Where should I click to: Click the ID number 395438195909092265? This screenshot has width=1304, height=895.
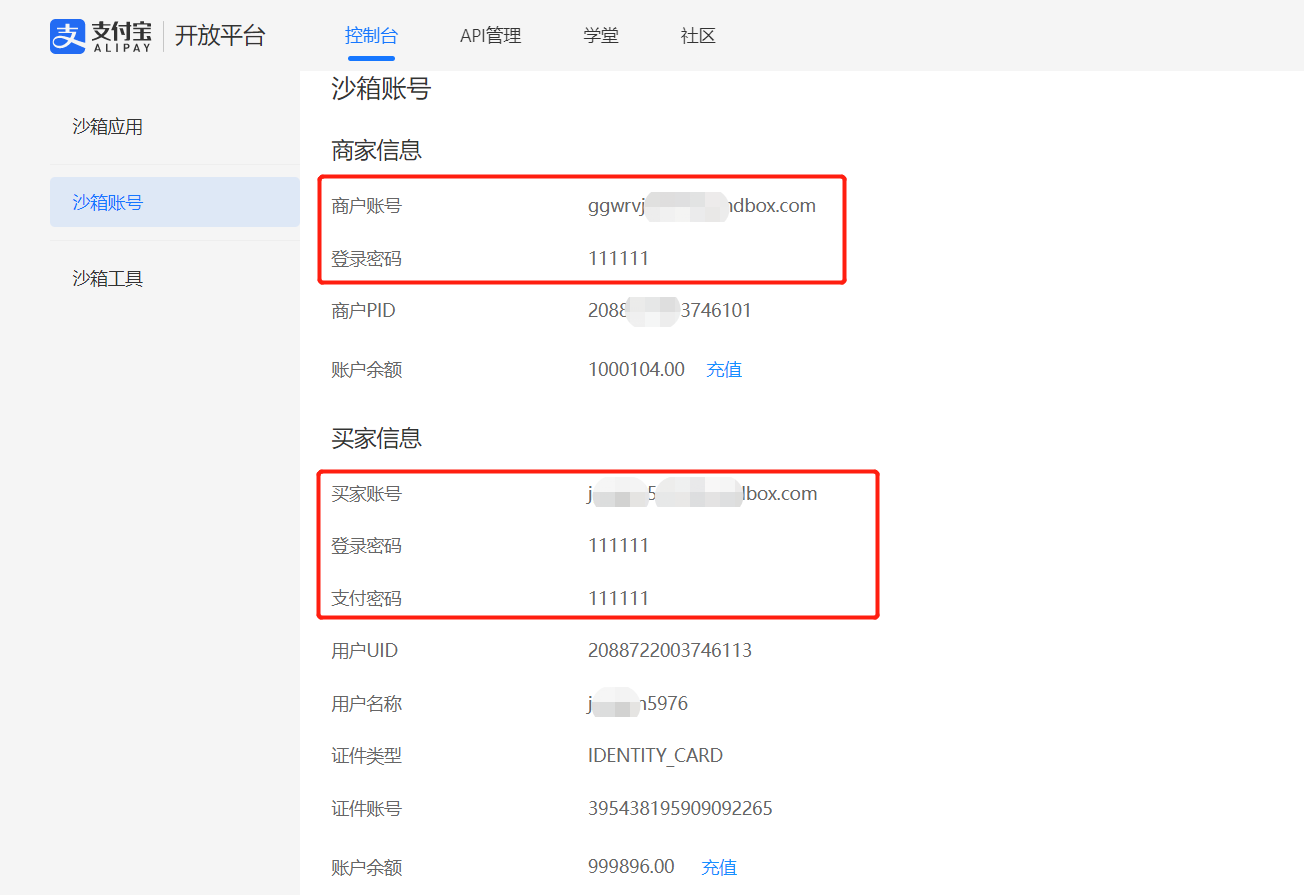(680, 809)
